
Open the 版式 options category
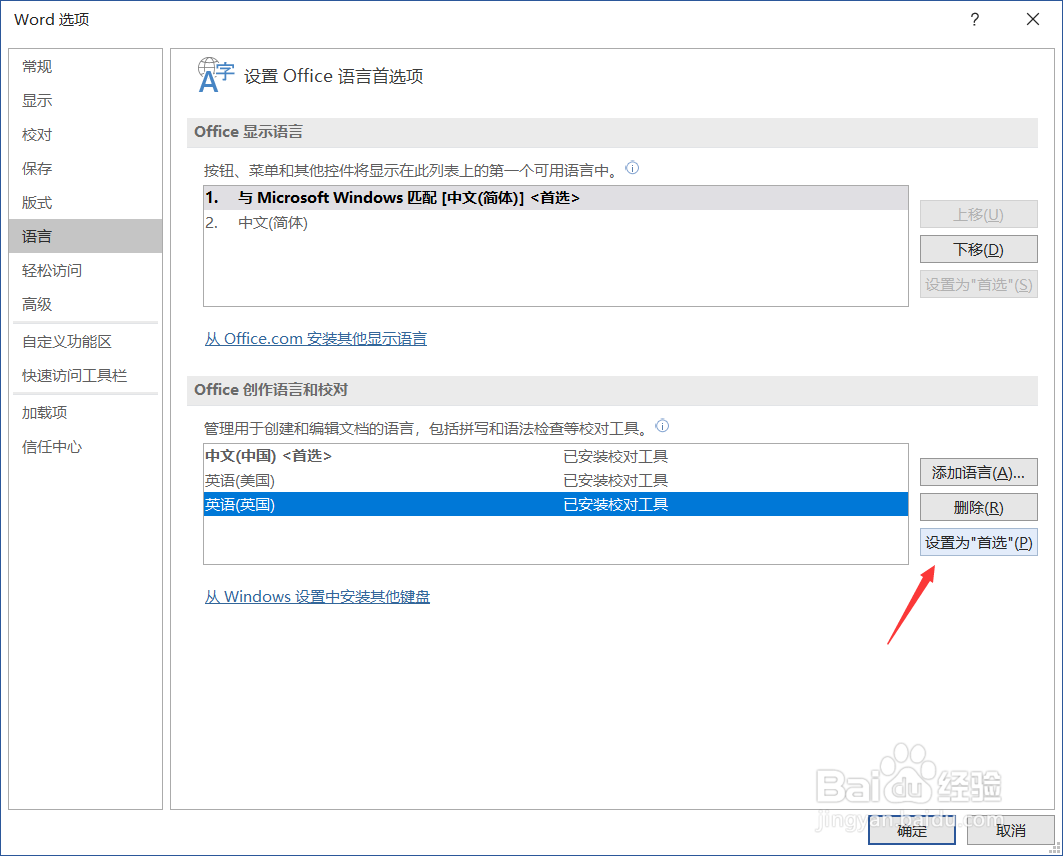[85, 202]
